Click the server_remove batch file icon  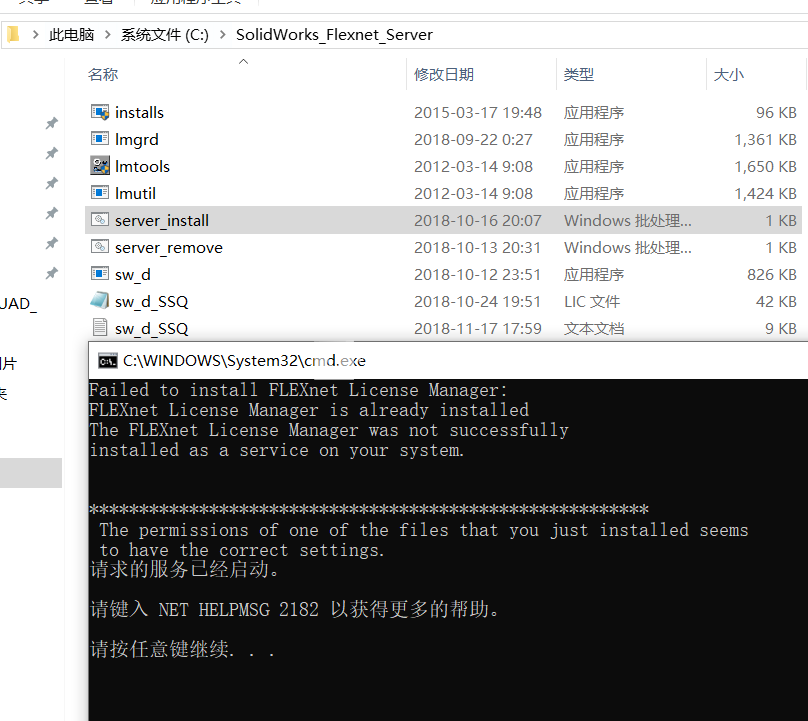click(100, 247)
